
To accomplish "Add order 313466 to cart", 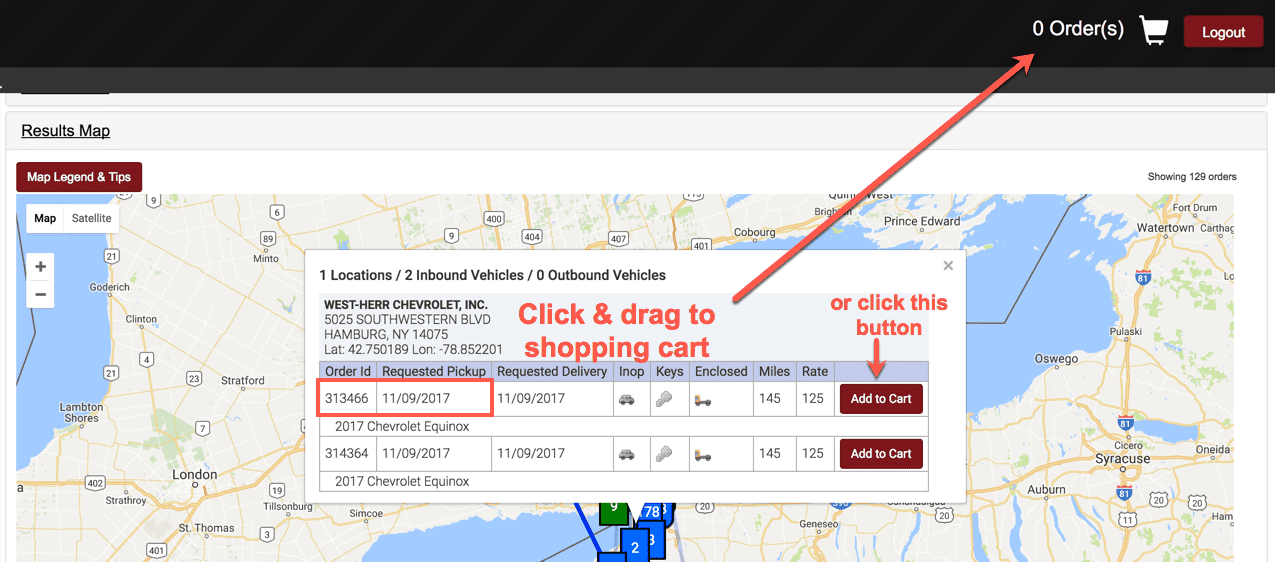I will coord(880,399).
